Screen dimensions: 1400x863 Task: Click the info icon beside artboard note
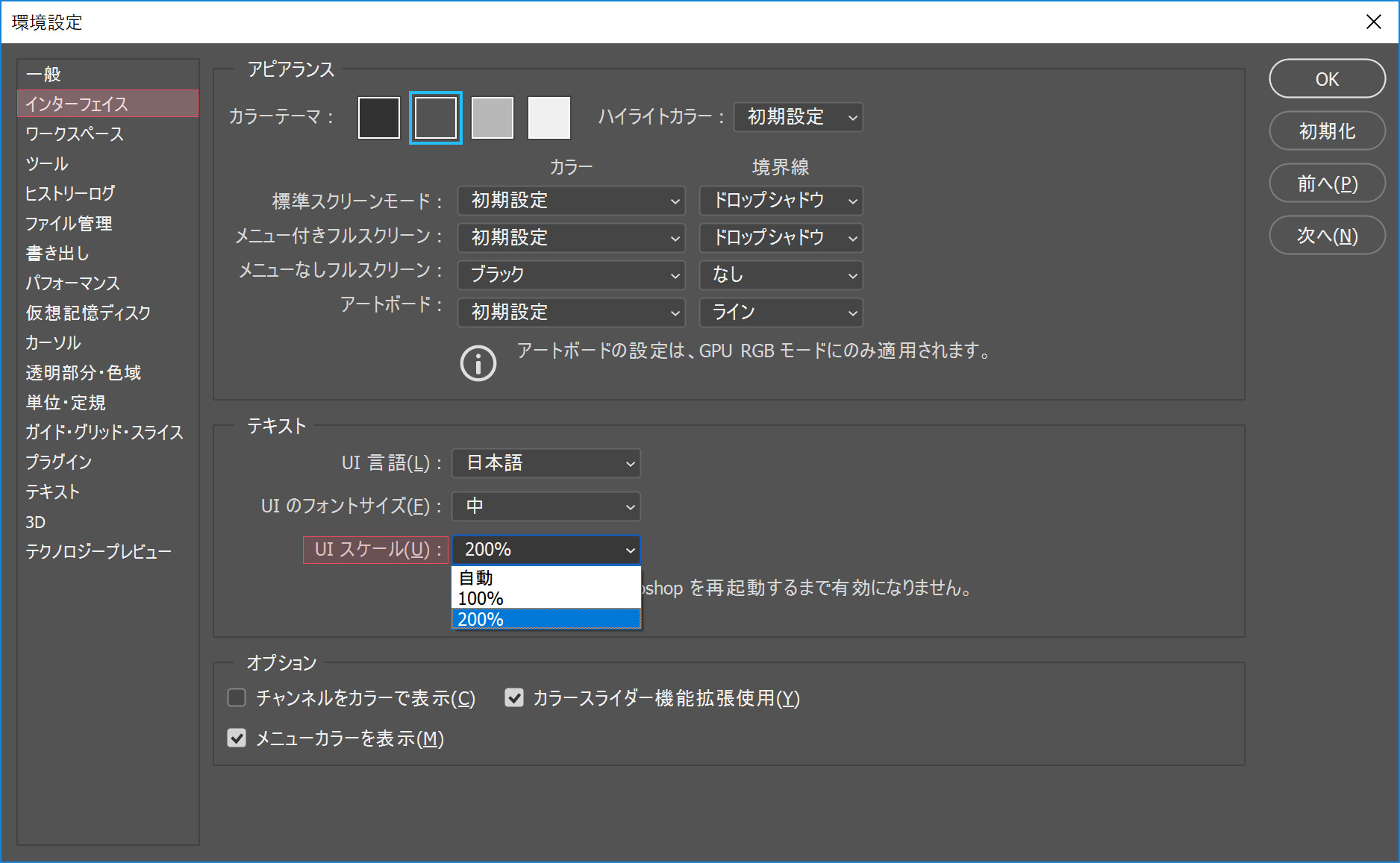click(x=478, y=363)
